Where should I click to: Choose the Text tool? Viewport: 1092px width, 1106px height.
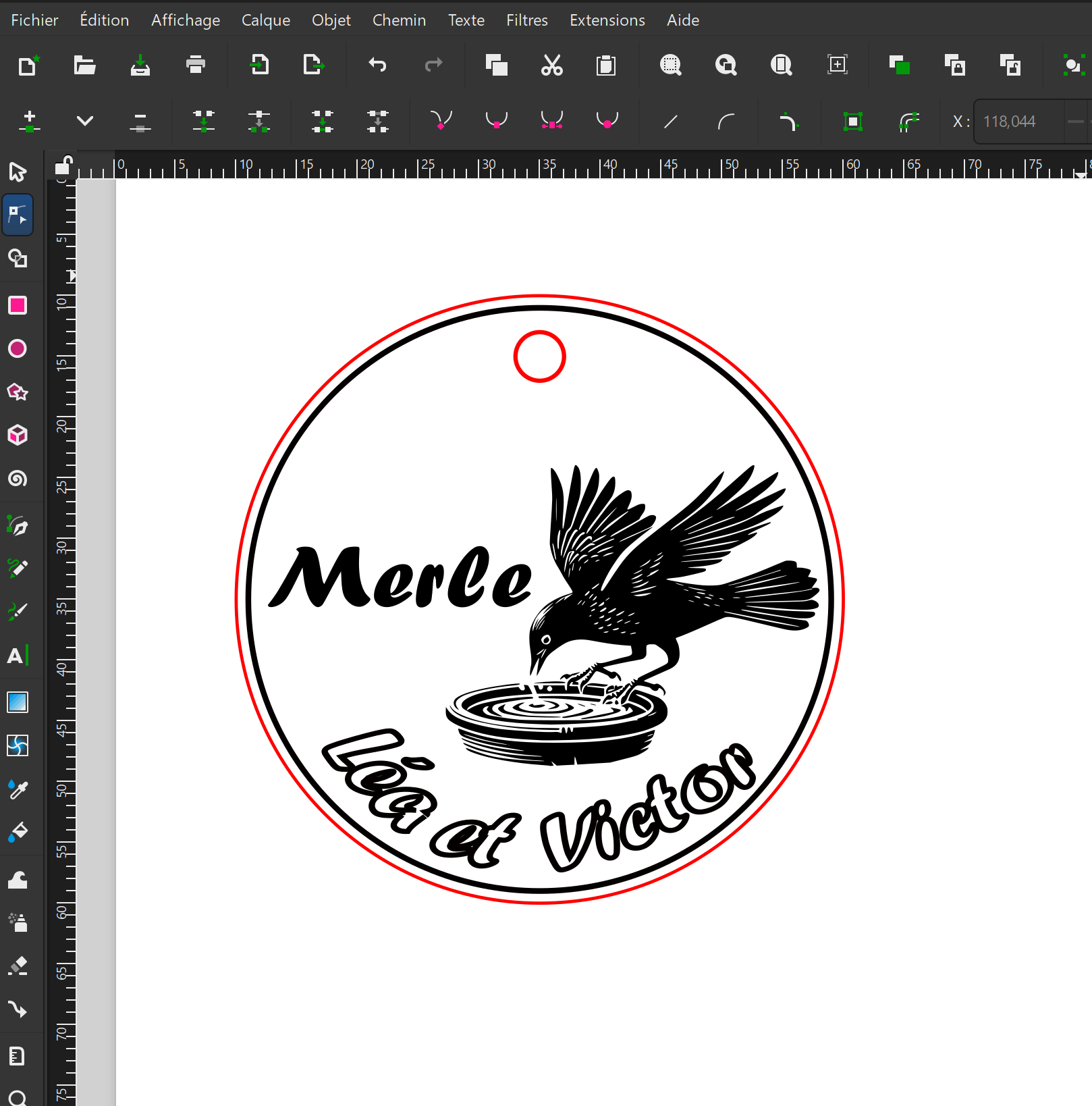pyautogui.click(x=18, y=656)
